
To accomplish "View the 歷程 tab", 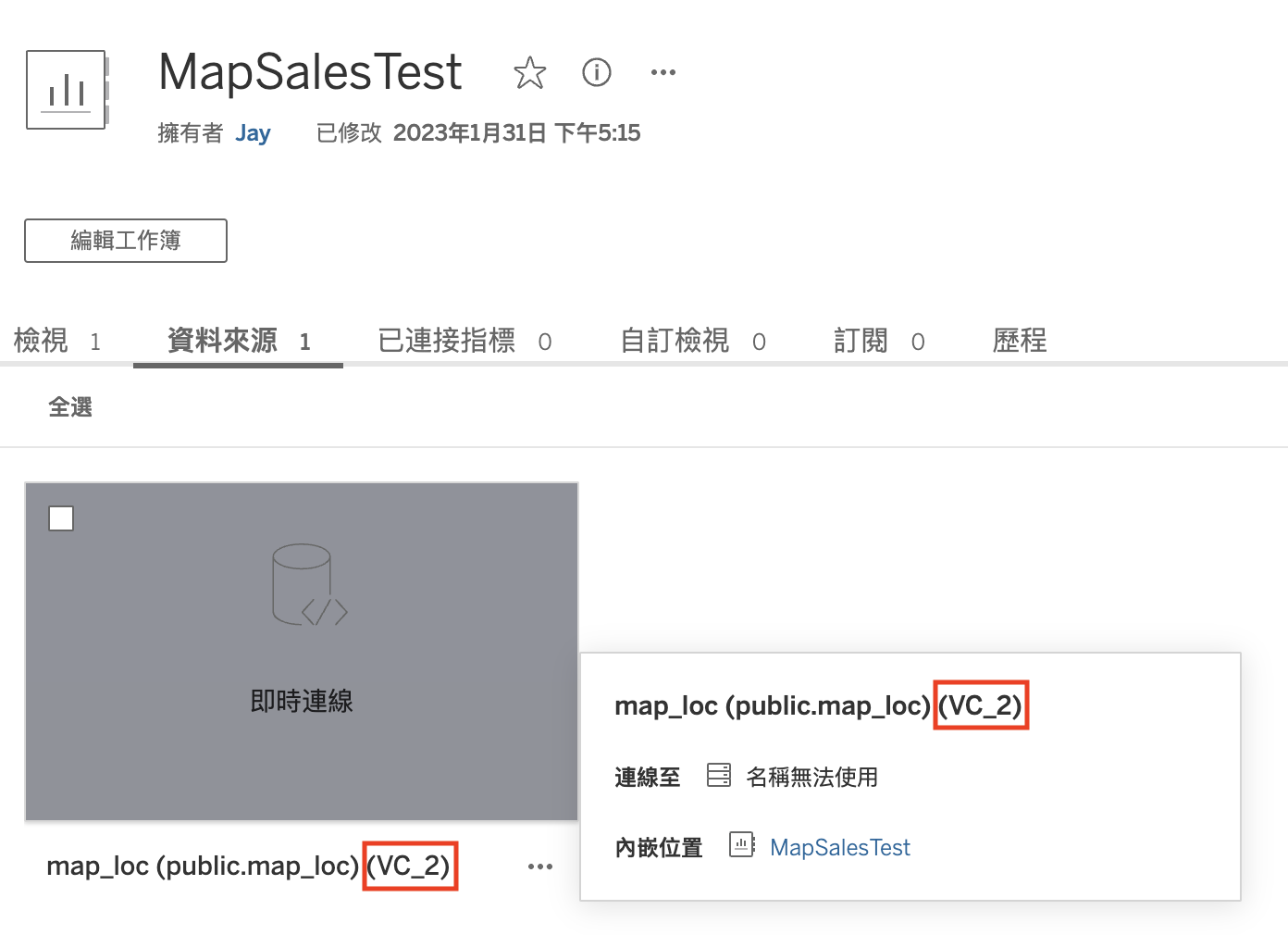I will pyautogui.click(x=1020, y=341).
